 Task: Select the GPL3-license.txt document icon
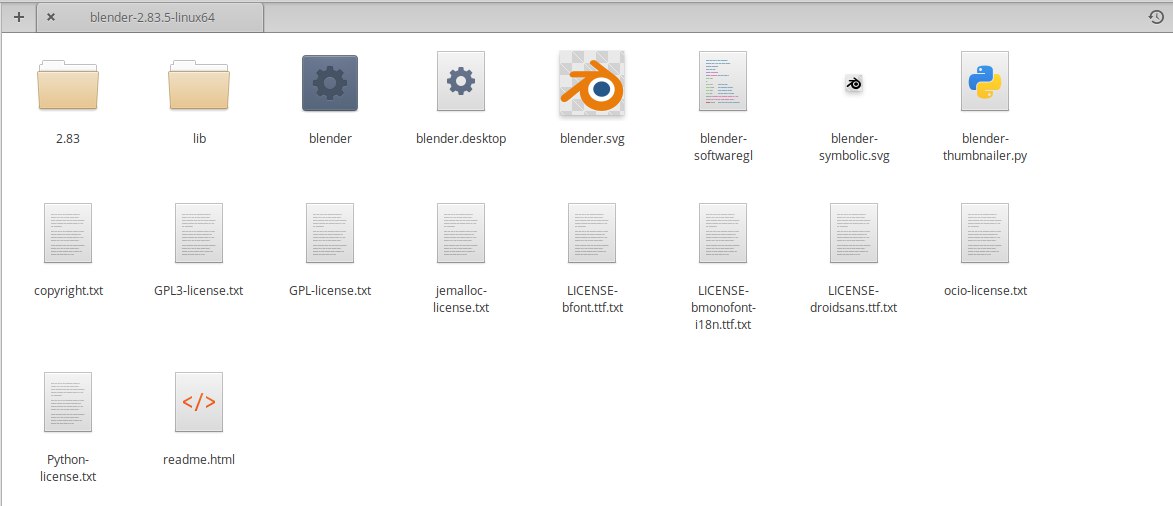click(x=199, y=233)
